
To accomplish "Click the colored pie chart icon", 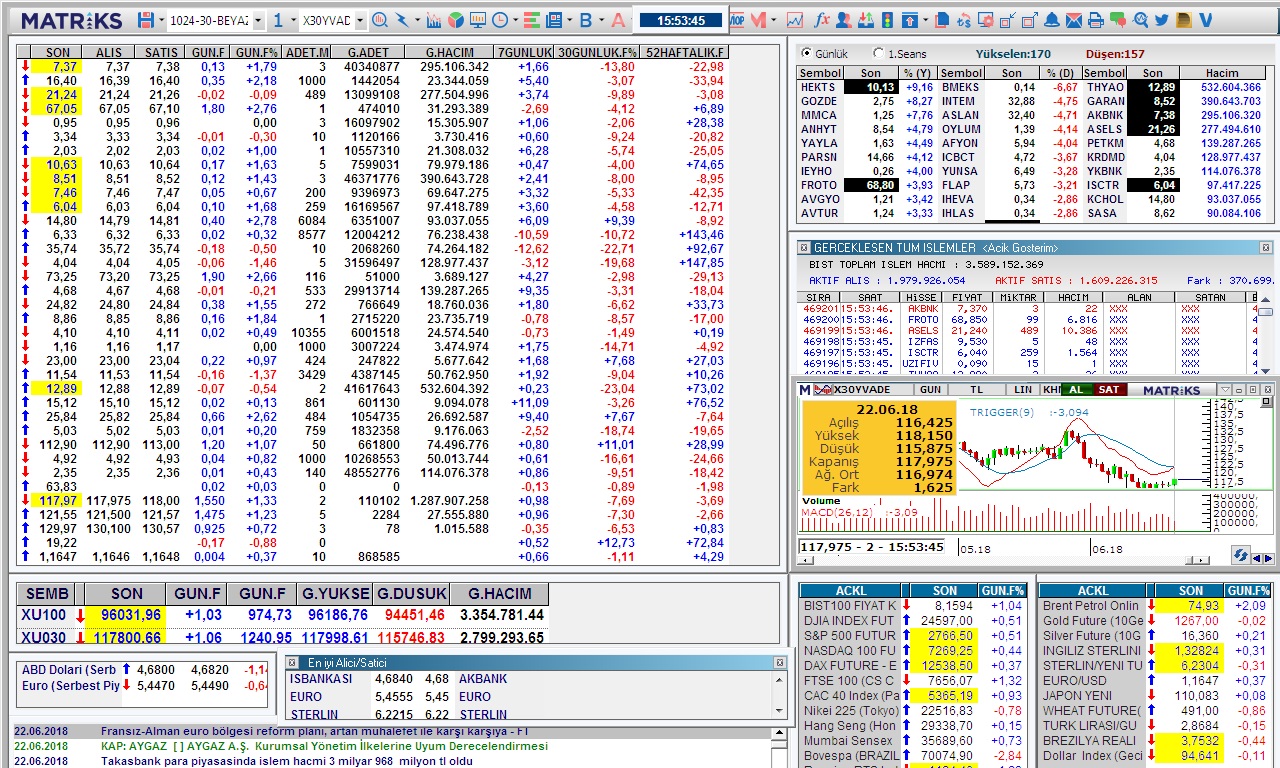I will [456, 20].
